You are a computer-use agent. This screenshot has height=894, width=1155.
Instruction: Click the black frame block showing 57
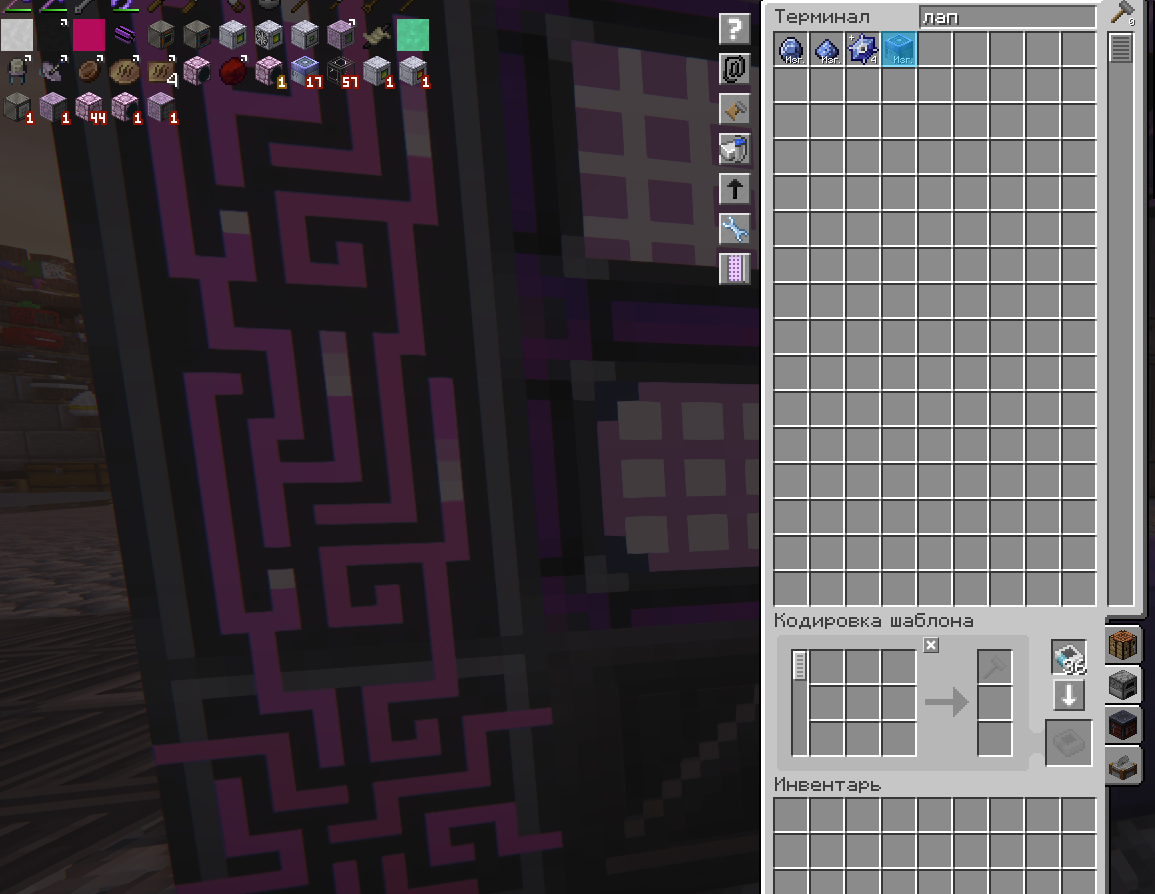(341, 71)
